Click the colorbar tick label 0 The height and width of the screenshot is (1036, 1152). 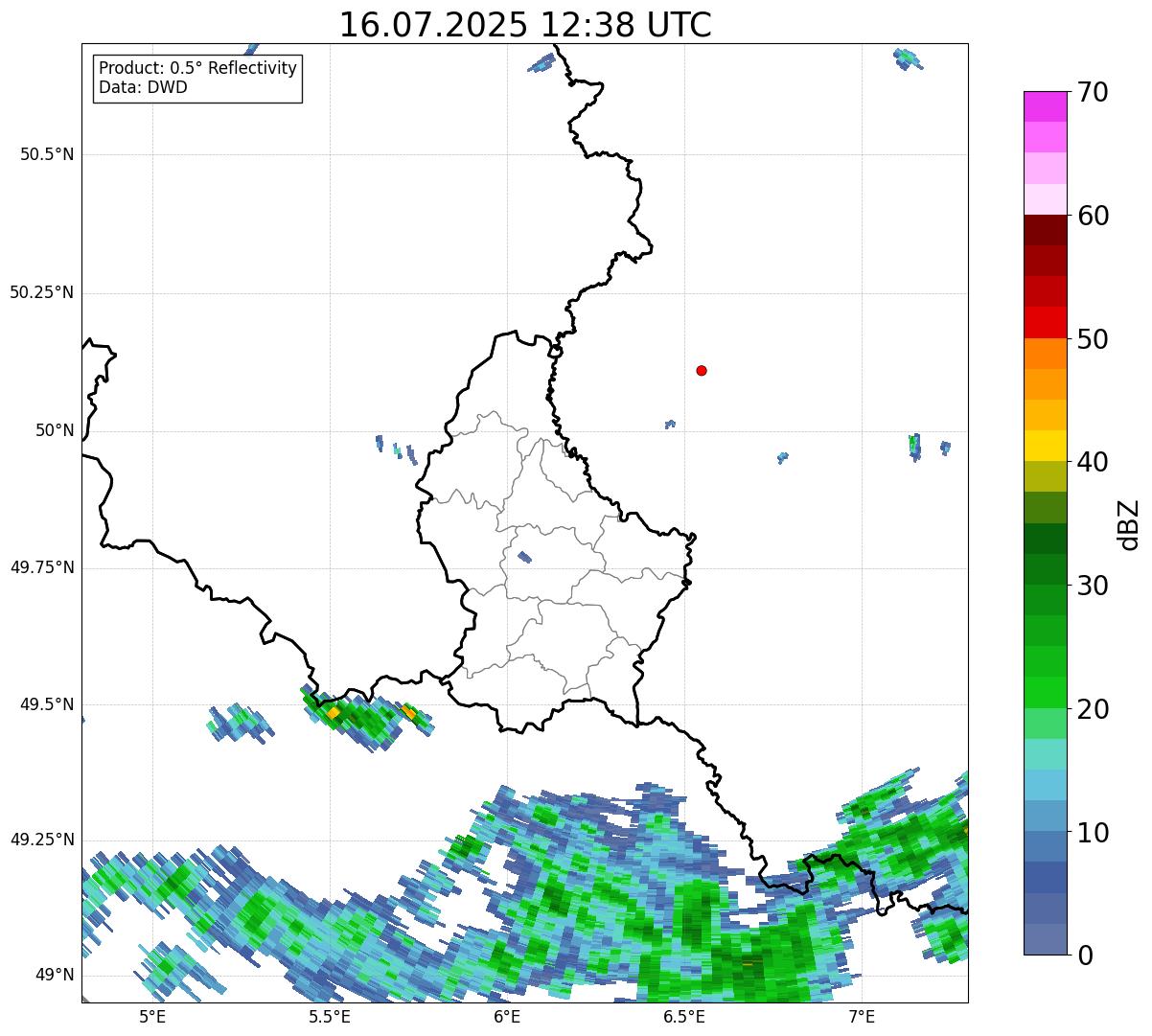[x=1085, y=955]
